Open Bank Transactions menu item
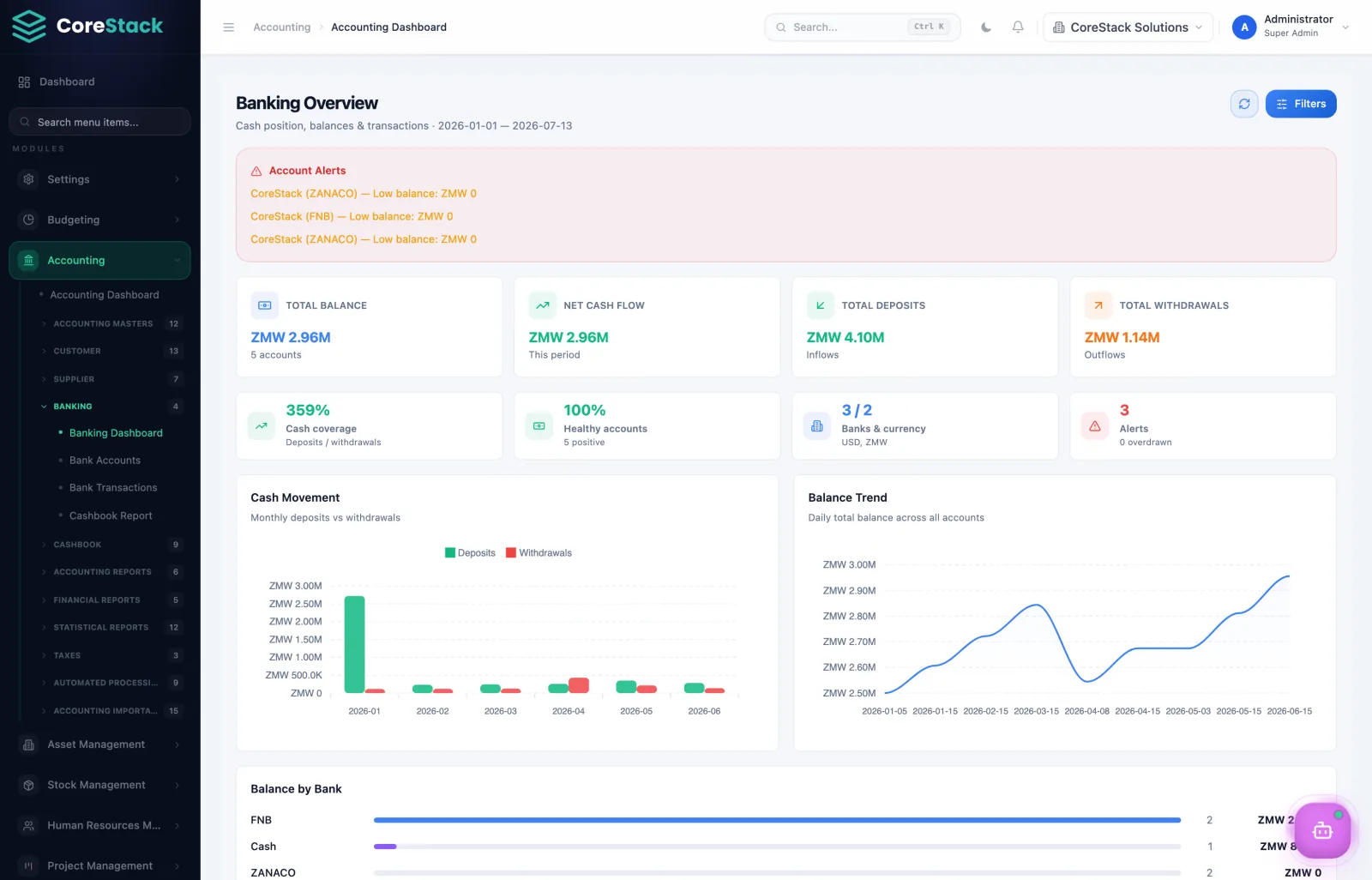 tap(113, 488)
